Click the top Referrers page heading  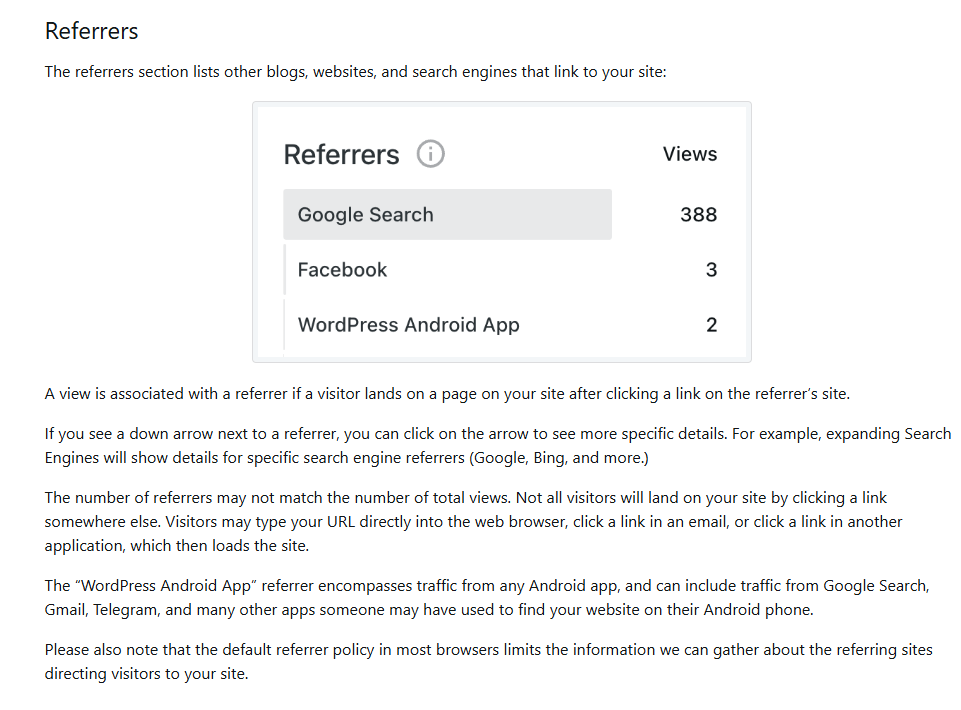click(x=92, y=31)
